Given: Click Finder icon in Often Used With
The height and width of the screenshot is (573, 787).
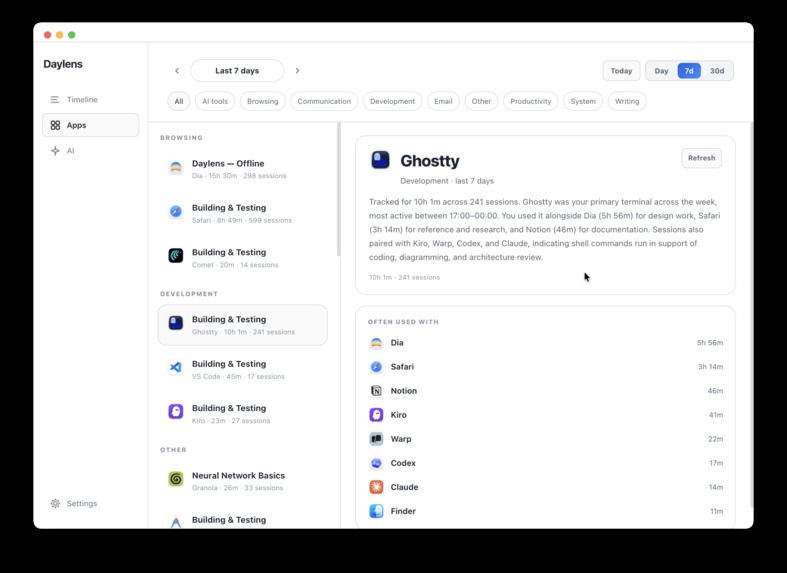Looking at the screenshot, I should tap(376, 511).
